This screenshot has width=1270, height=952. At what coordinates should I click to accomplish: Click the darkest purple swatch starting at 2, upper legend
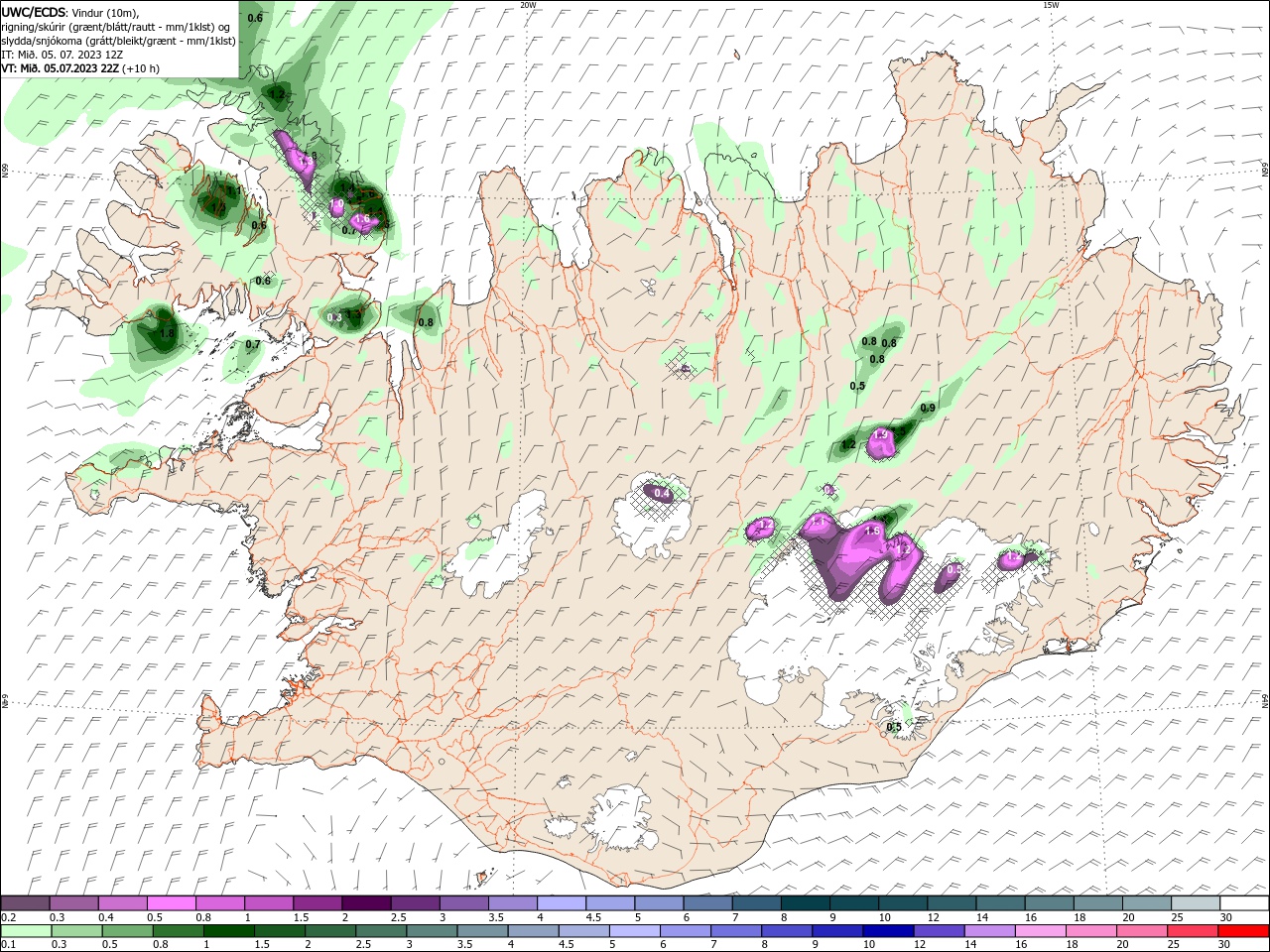tap(366, 903)
